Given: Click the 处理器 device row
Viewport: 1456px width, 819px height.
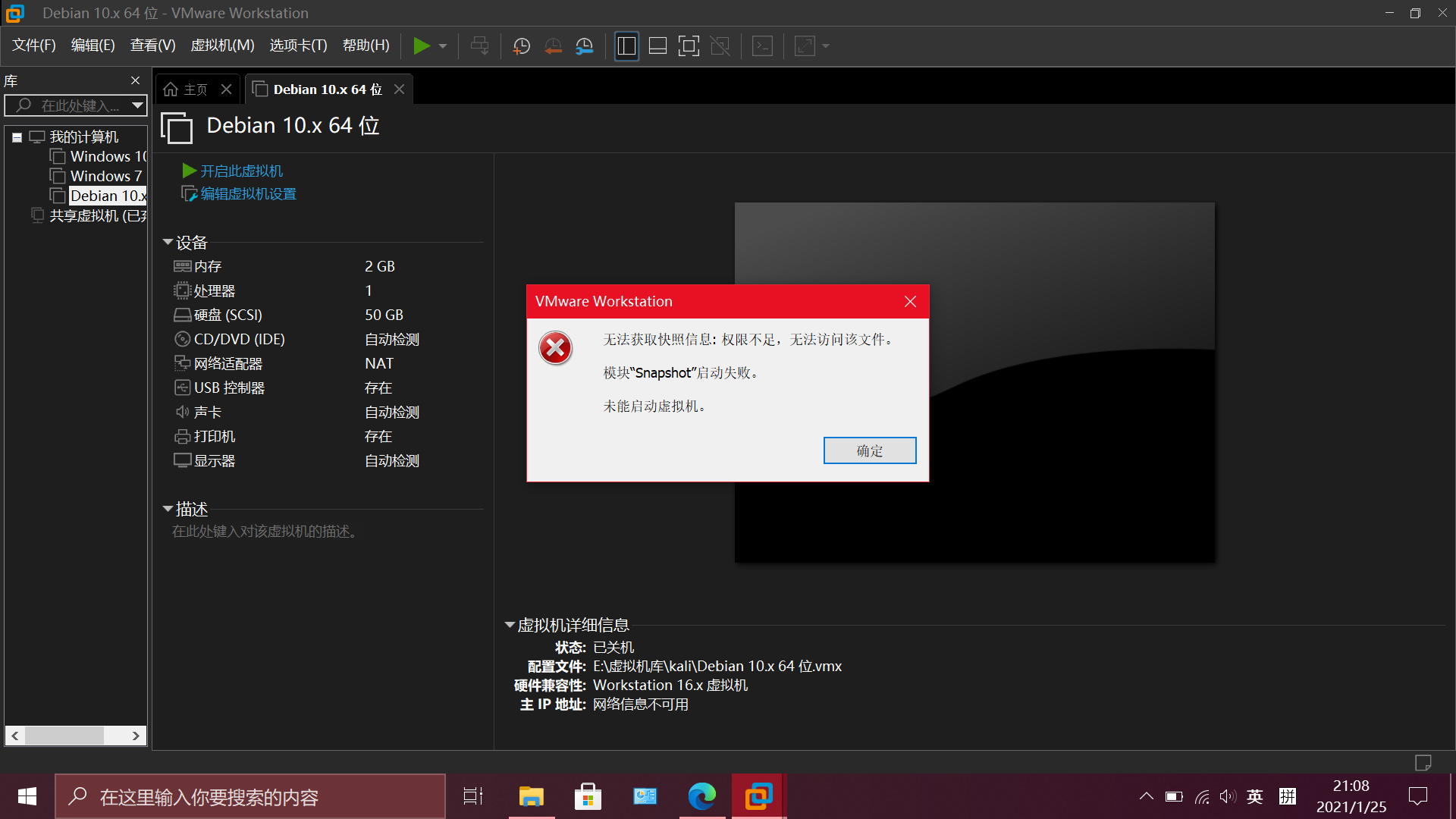Looking at the screenshot, I should click(328, 291).
